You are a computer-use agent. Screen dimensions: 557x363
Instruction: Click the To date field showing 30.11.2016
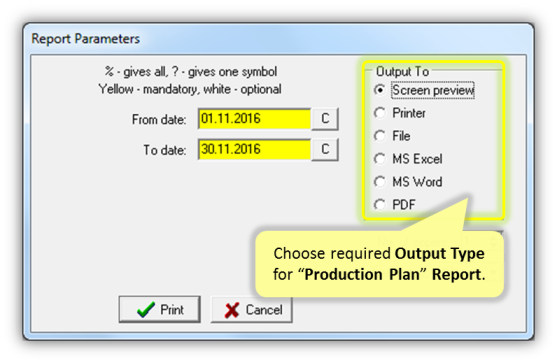click(254, 149)
